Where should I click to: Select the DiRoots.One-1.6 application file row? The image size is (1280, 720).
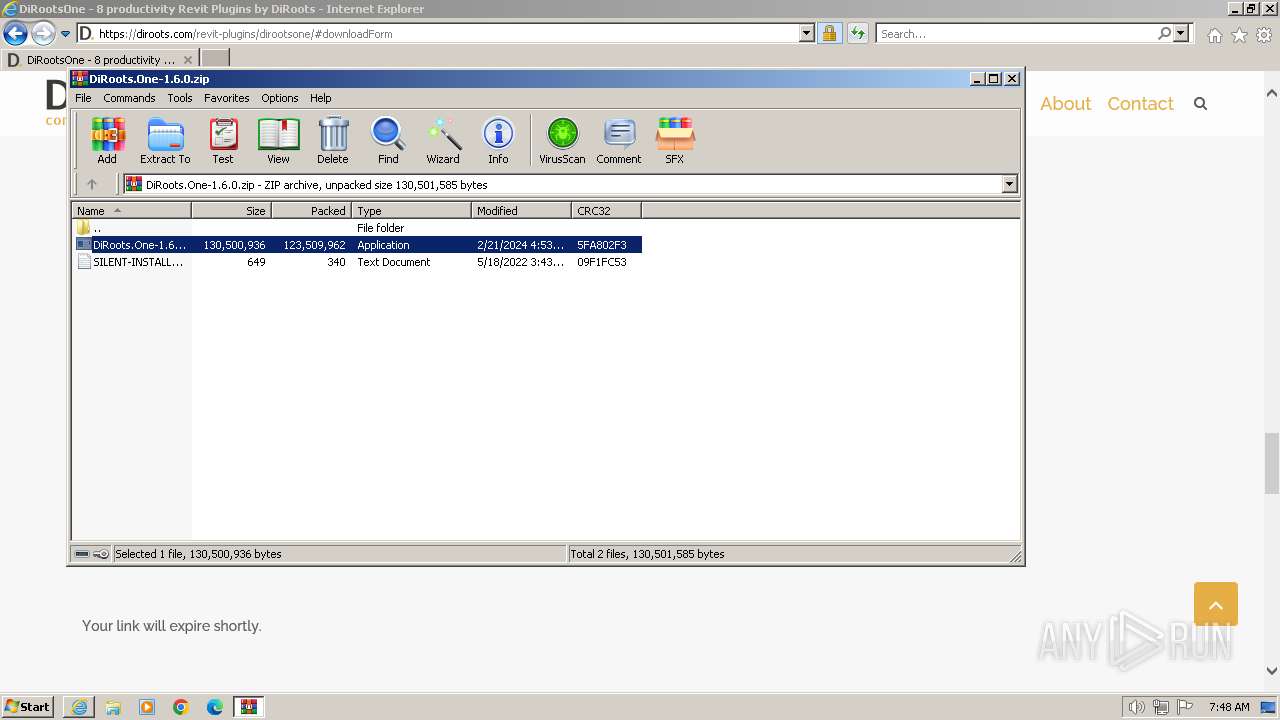357,245
